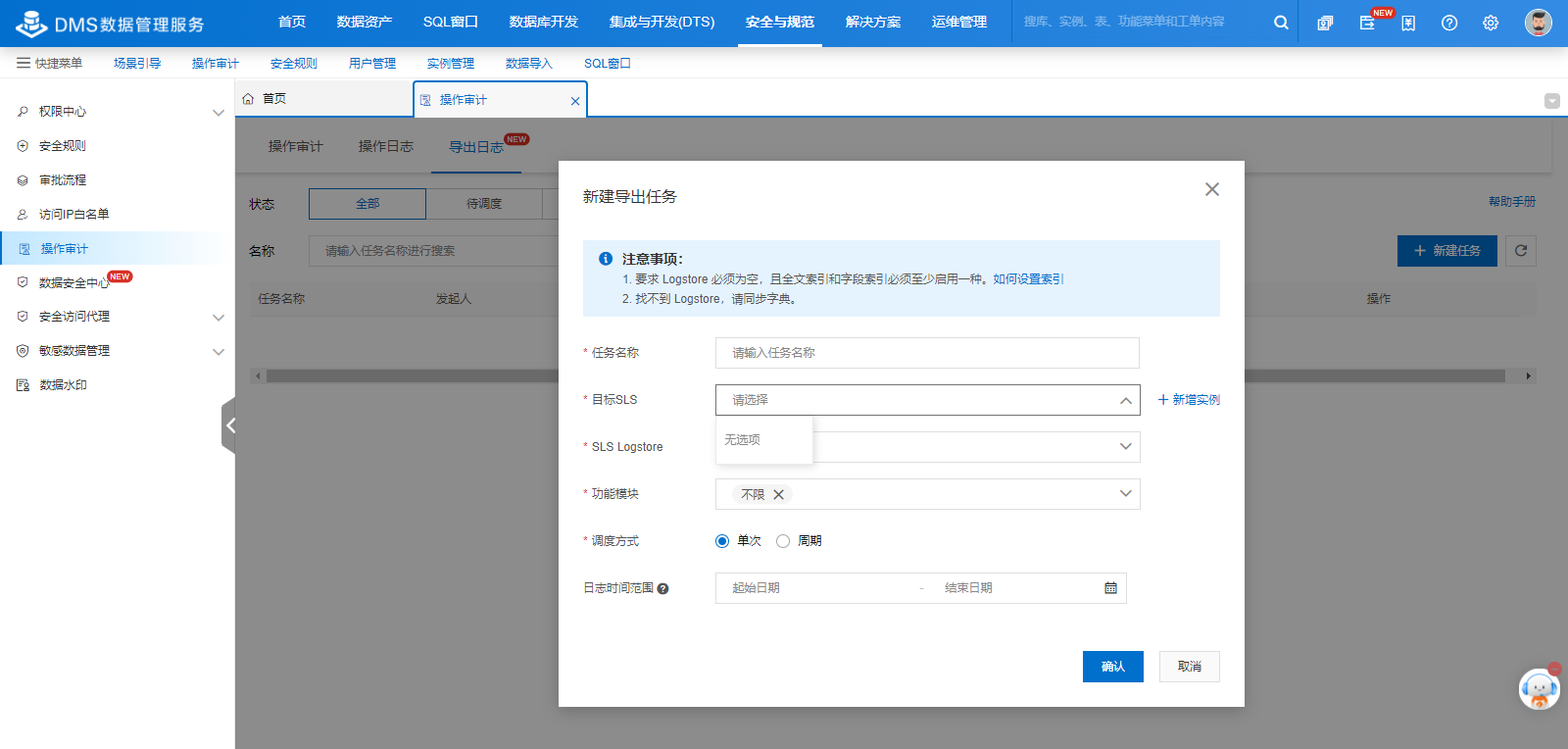Click 新建任务 button
The width and height of the screenshot is (1568, 749).
[1447, 251]
